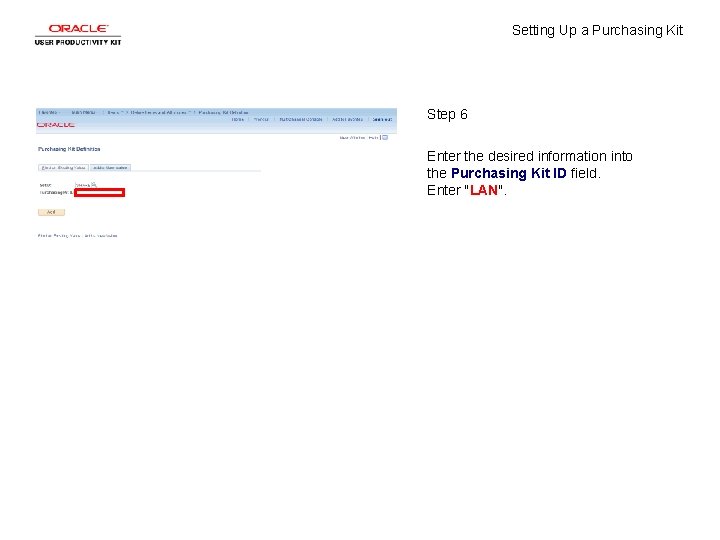Open the Worklist link

click(x=261, y=119)
